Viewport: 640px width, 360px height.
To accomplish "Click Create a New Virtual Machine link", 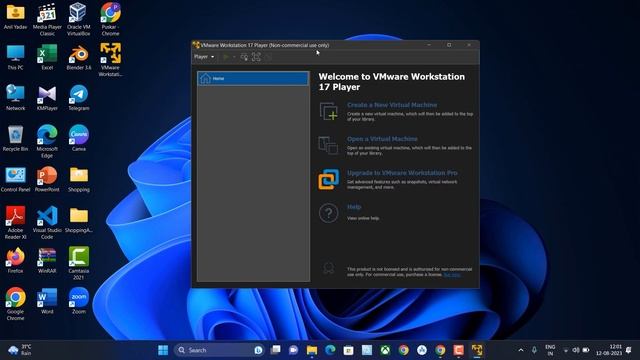I will tap(392, 105).
